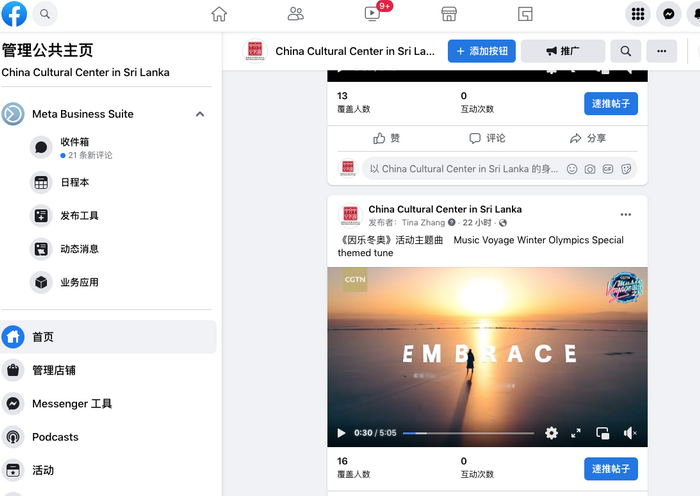Image resolution: width=700 pixels, height=496 pixels.
Task: Go to the Home feed tab icon
Action: [219, 14]
